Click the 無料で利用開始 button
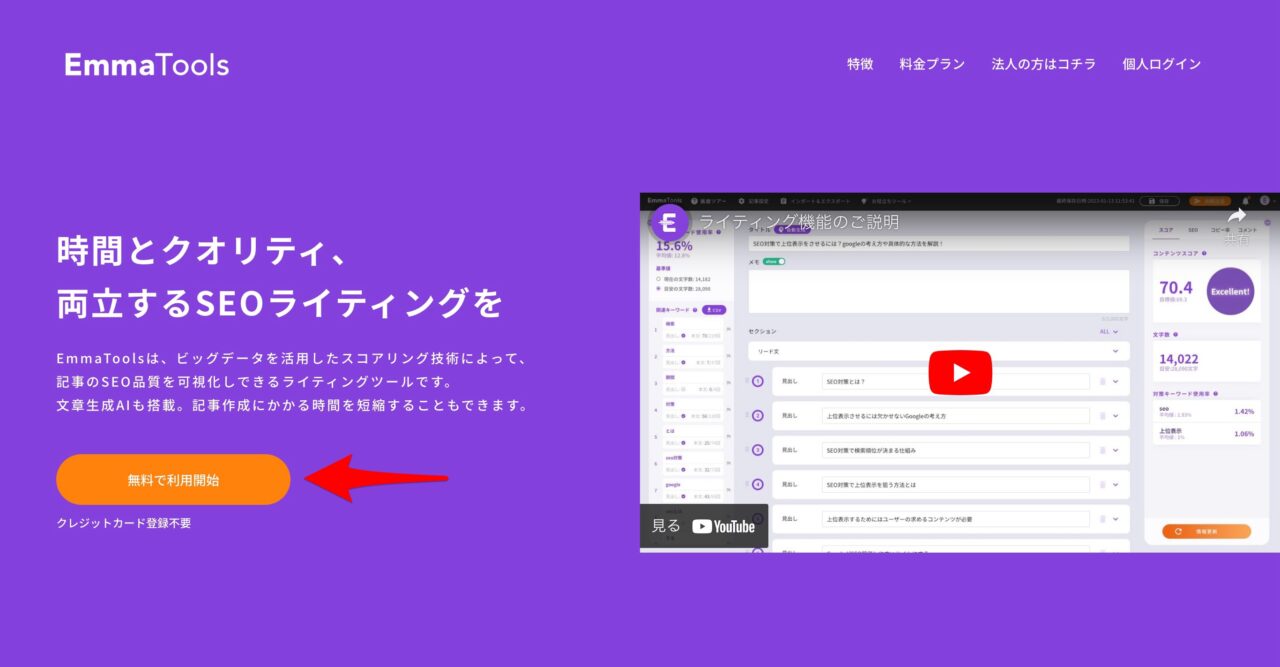This screenshot has width=1280, height=667. (173, 479)
